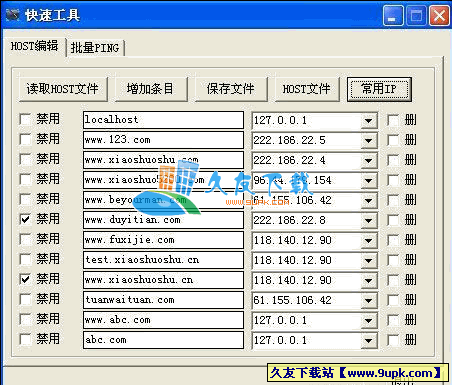Tick 禁用 checkbox for localhost row
Viewport: 452px width, 385px height.
coord(25,119)
